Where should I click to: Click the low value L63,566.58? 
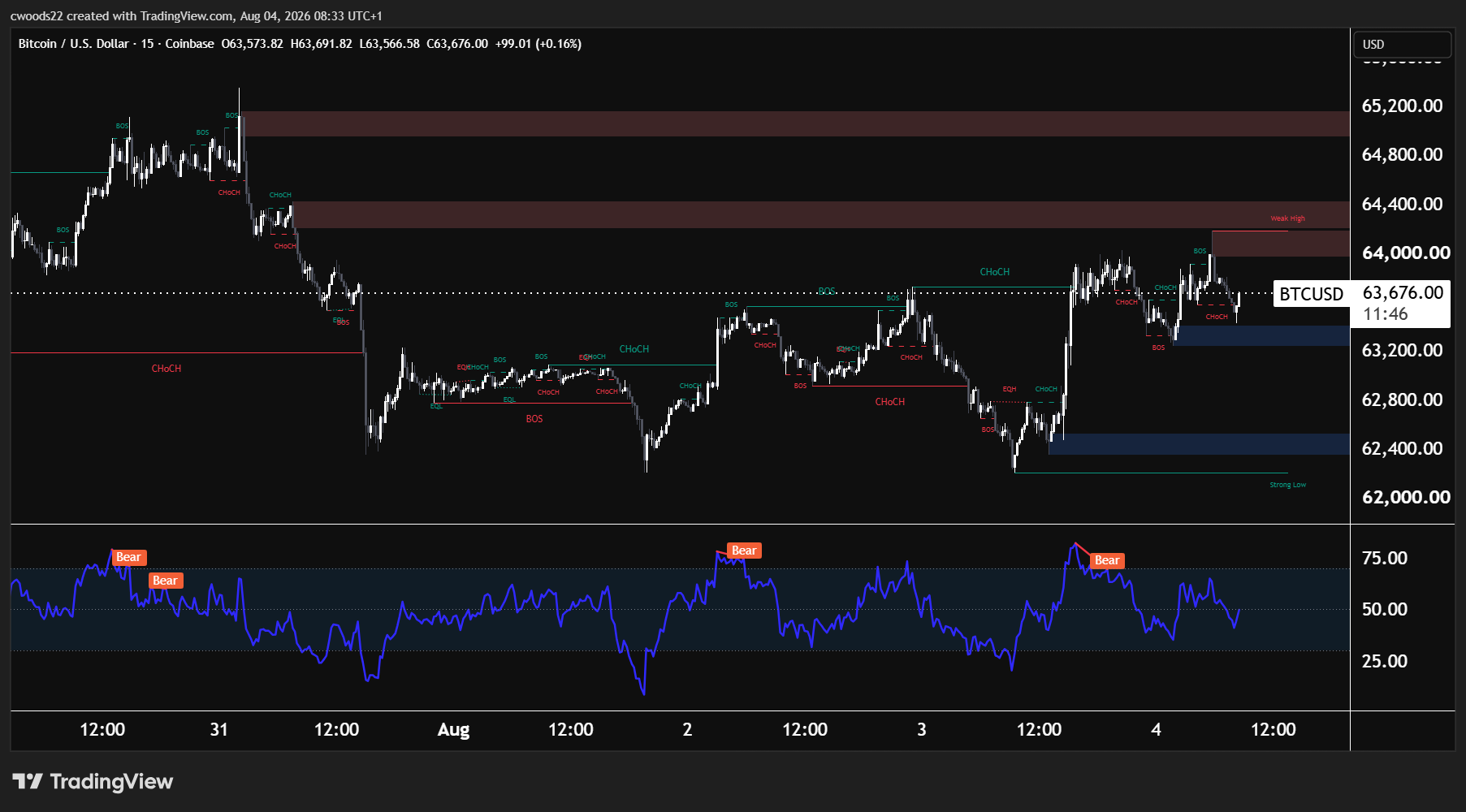coord(389,44)
